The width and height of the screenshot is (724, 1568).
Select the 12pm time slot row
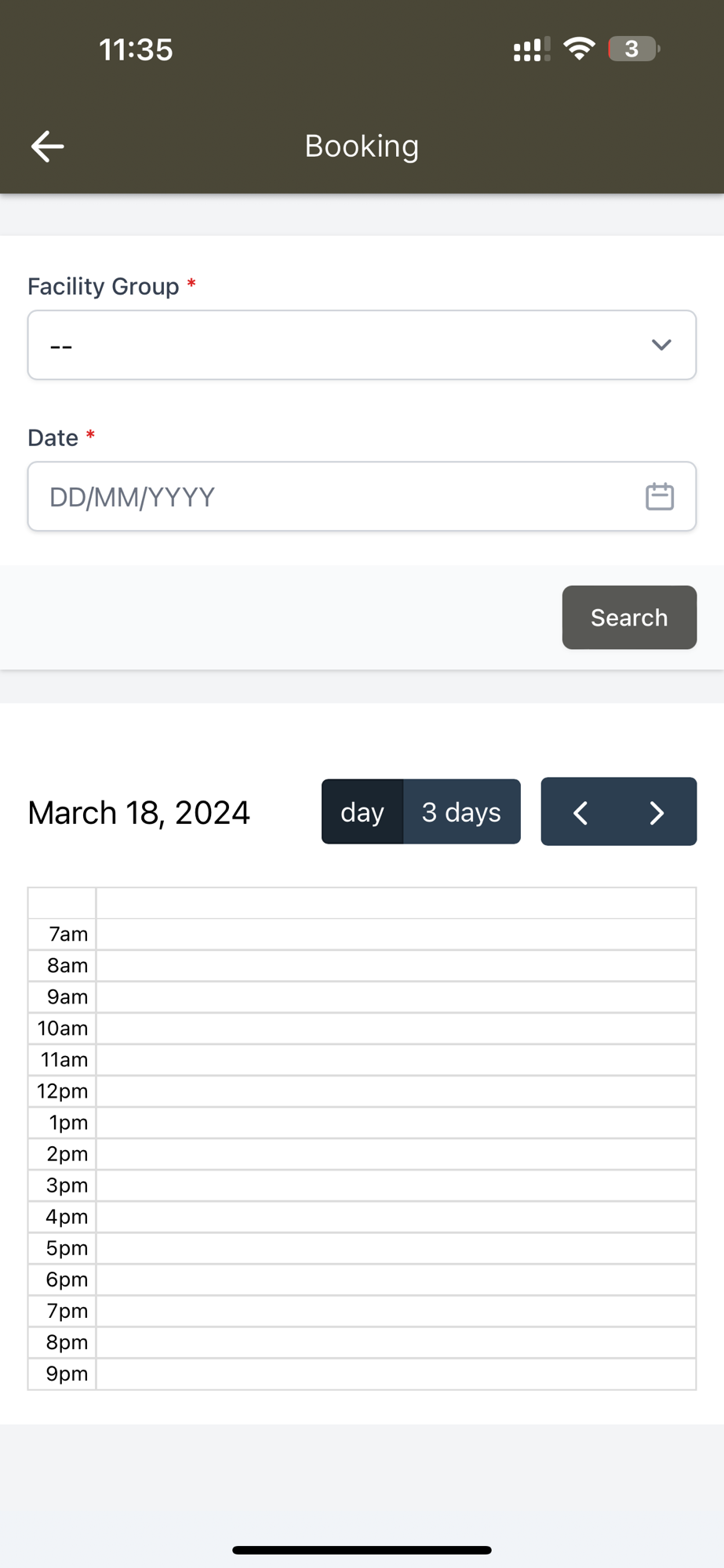click(395, 1091)
